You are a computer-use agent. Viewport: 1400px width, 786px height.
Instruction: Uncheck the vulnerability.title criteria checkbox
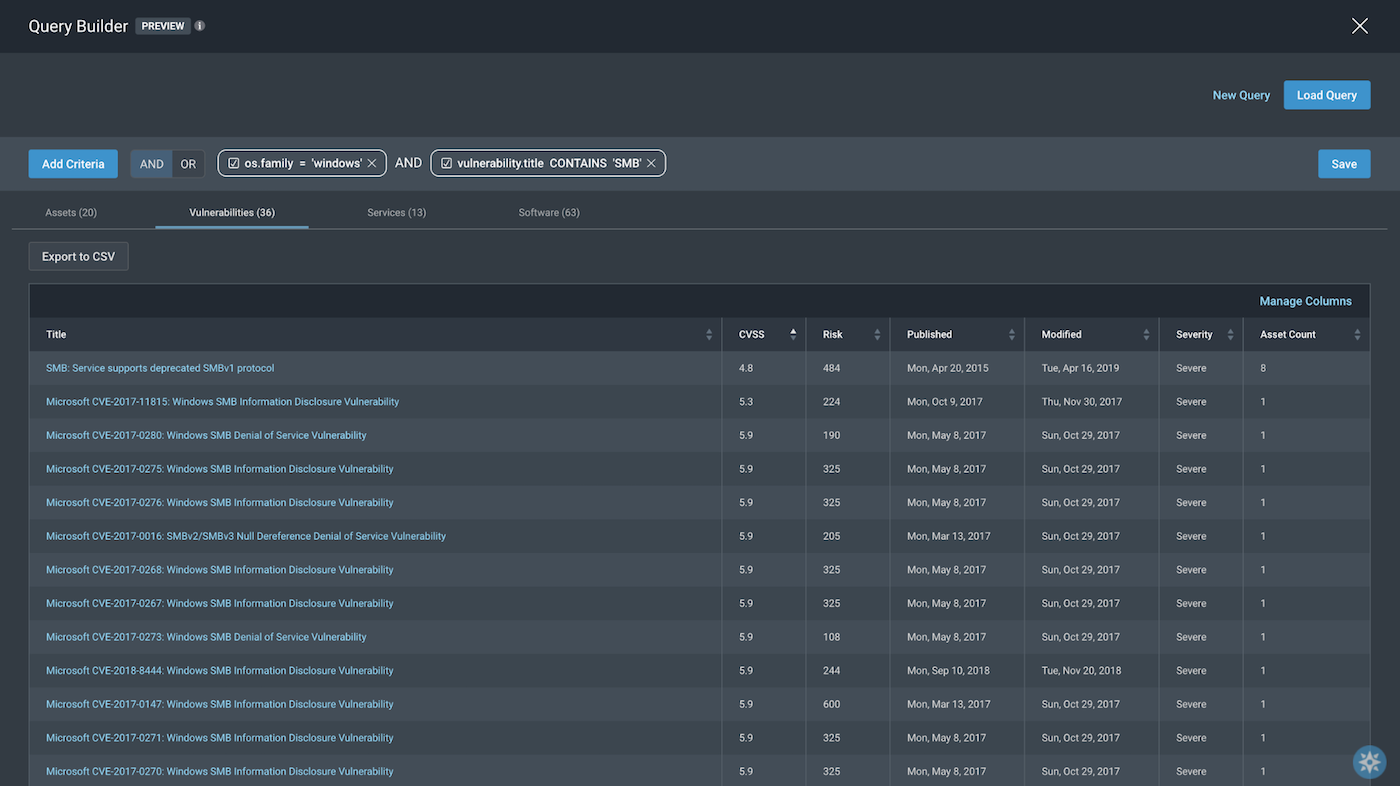[447, 163]
